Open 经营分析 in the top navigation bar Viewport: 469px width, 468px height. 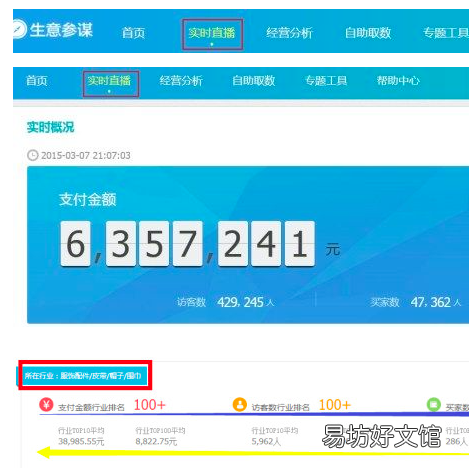289,33
